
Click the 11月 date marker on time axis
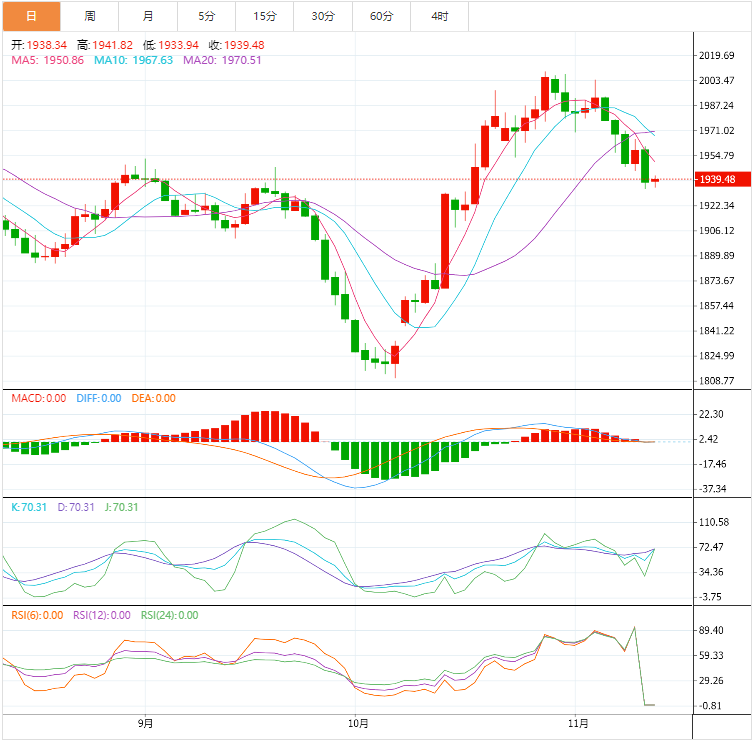click(x=577, y=723)
